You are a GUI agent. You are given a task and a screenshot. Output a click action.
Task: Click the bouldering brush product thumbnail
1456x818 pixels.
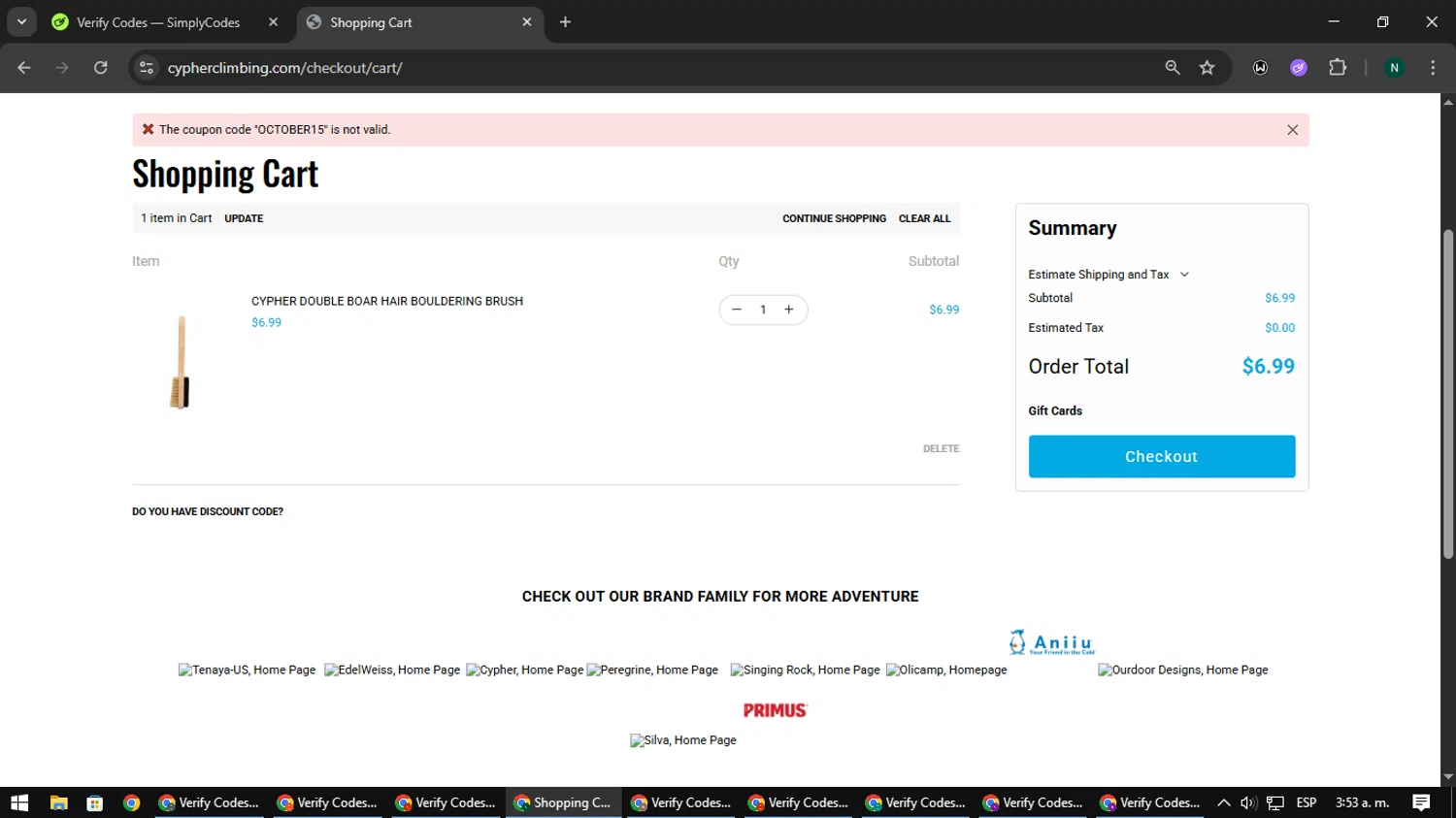coord(181,362)
